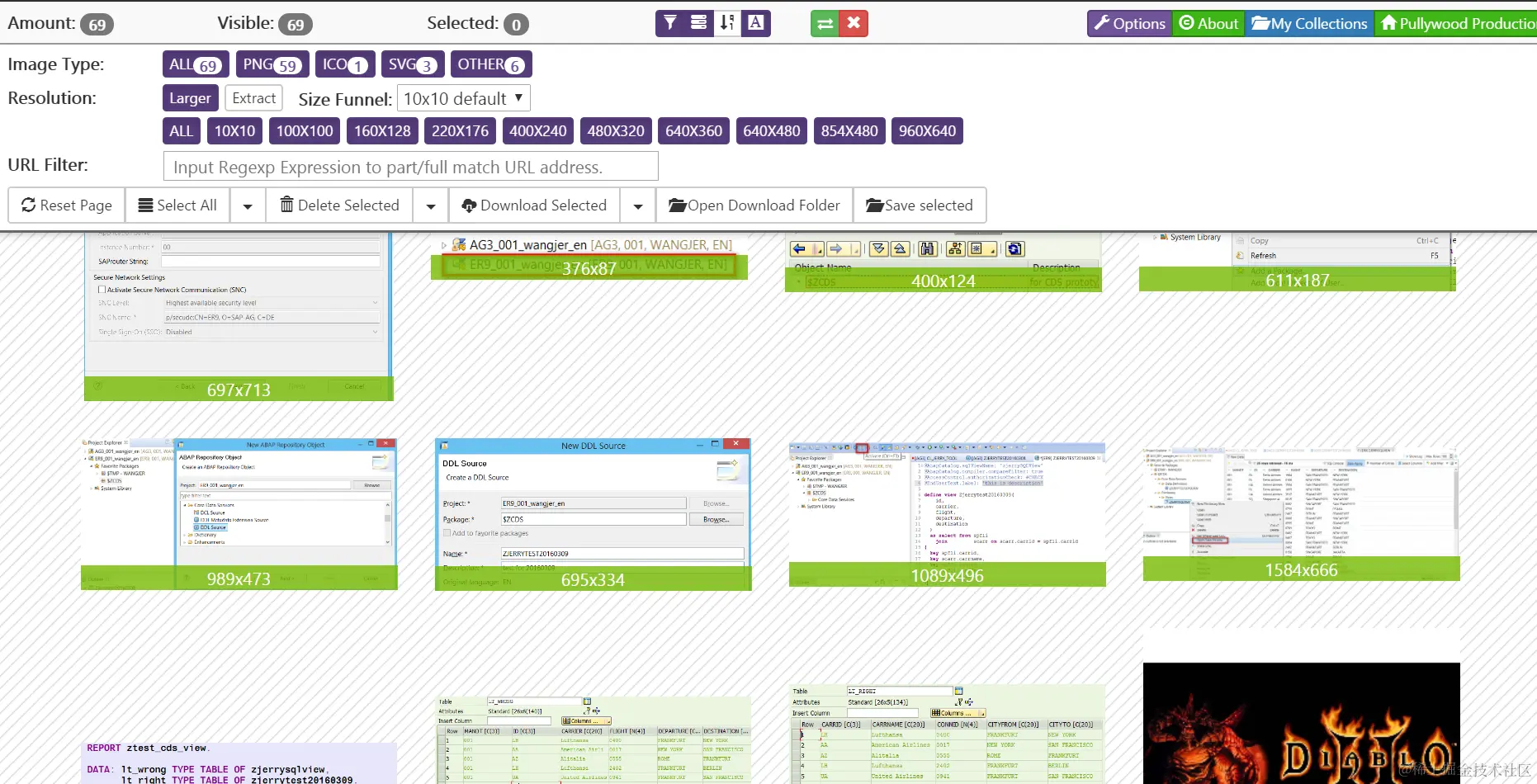The width and height of the screenshot is (1537, 784).
Task: Select the 989x473 thumbnail image
Action: 239,514
